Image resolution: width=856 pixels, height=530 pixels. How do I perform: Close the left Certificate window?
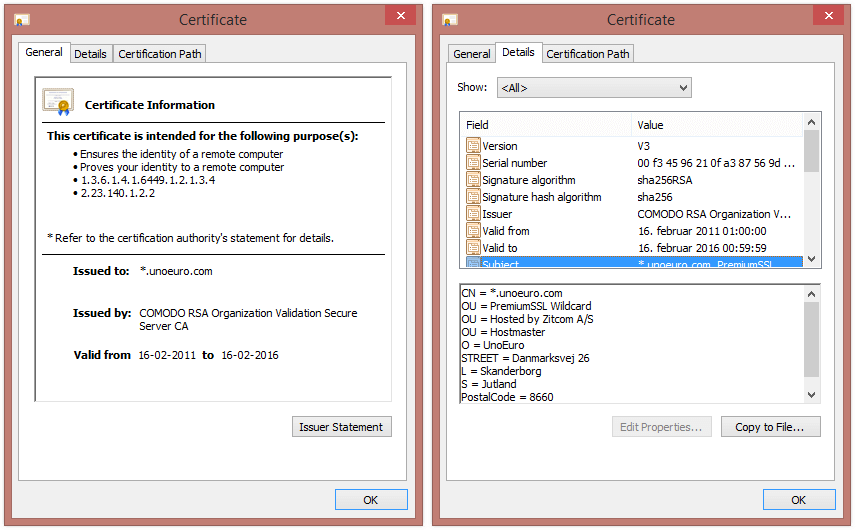[x=401, y=16]
